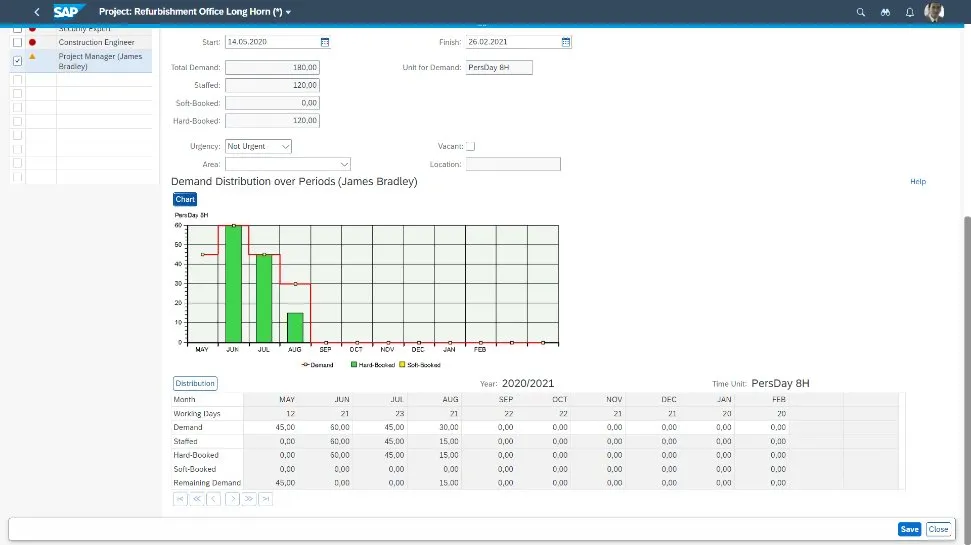Select the Construction Engineer row checkbox
The image size is (971, 545).
[17, 42]
